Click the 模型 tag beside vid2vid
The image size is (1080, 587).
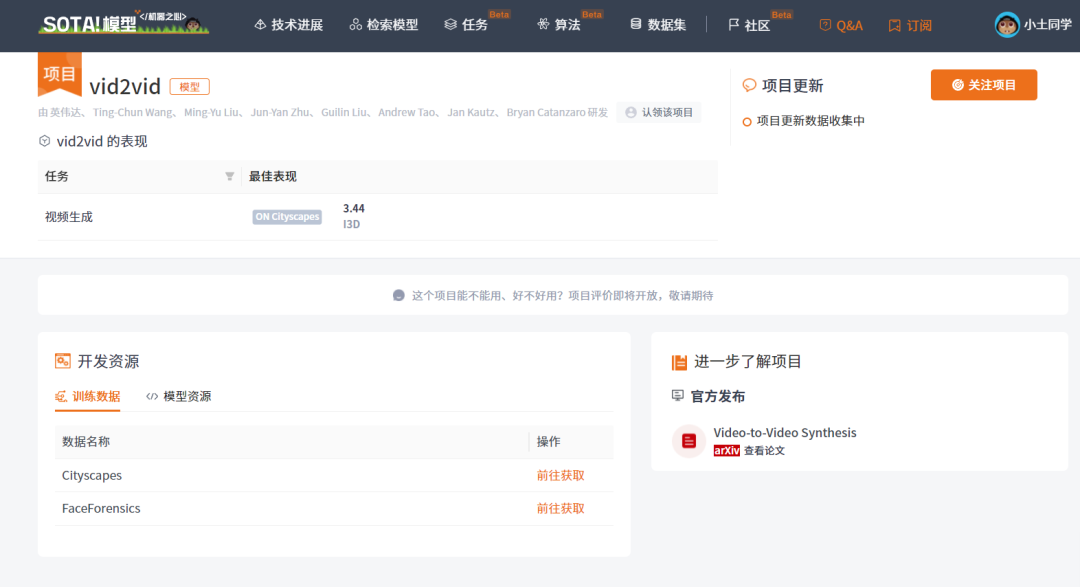tap(189, 87)
